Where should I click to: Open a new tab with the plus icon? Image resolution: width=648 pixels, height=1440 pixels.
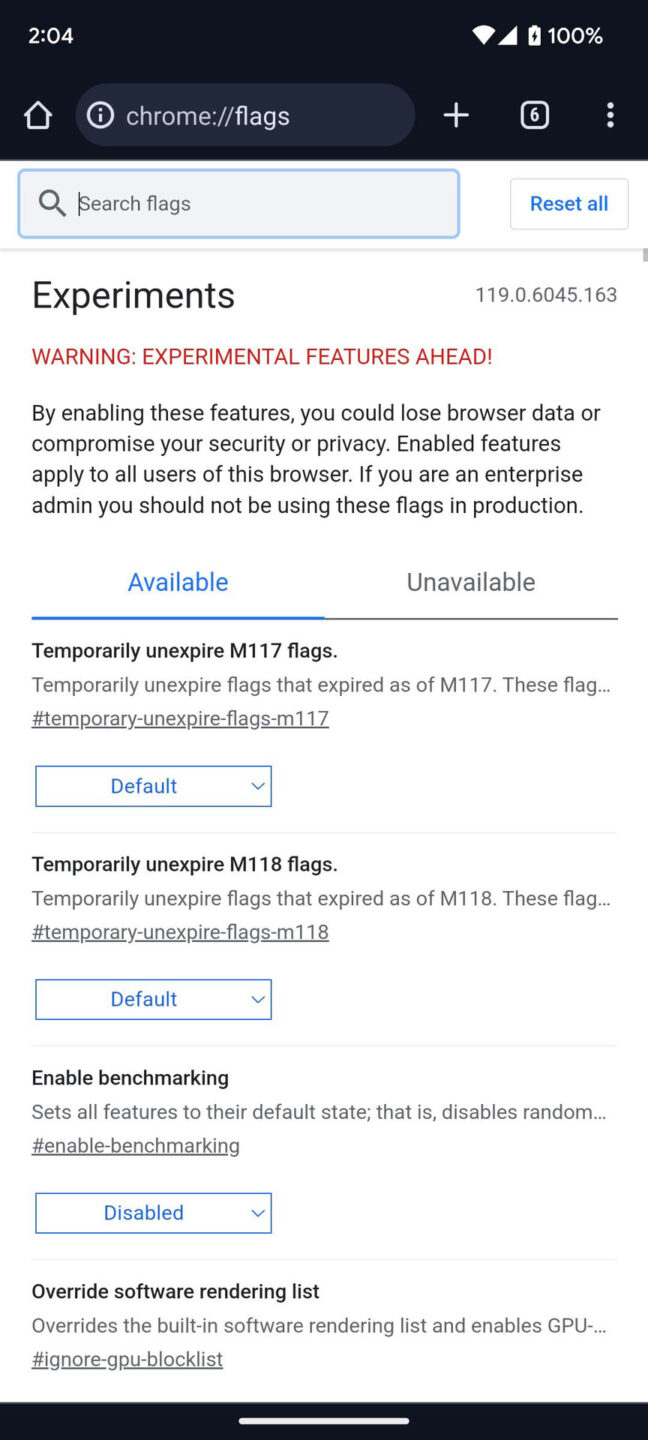[x=456, y=115]
